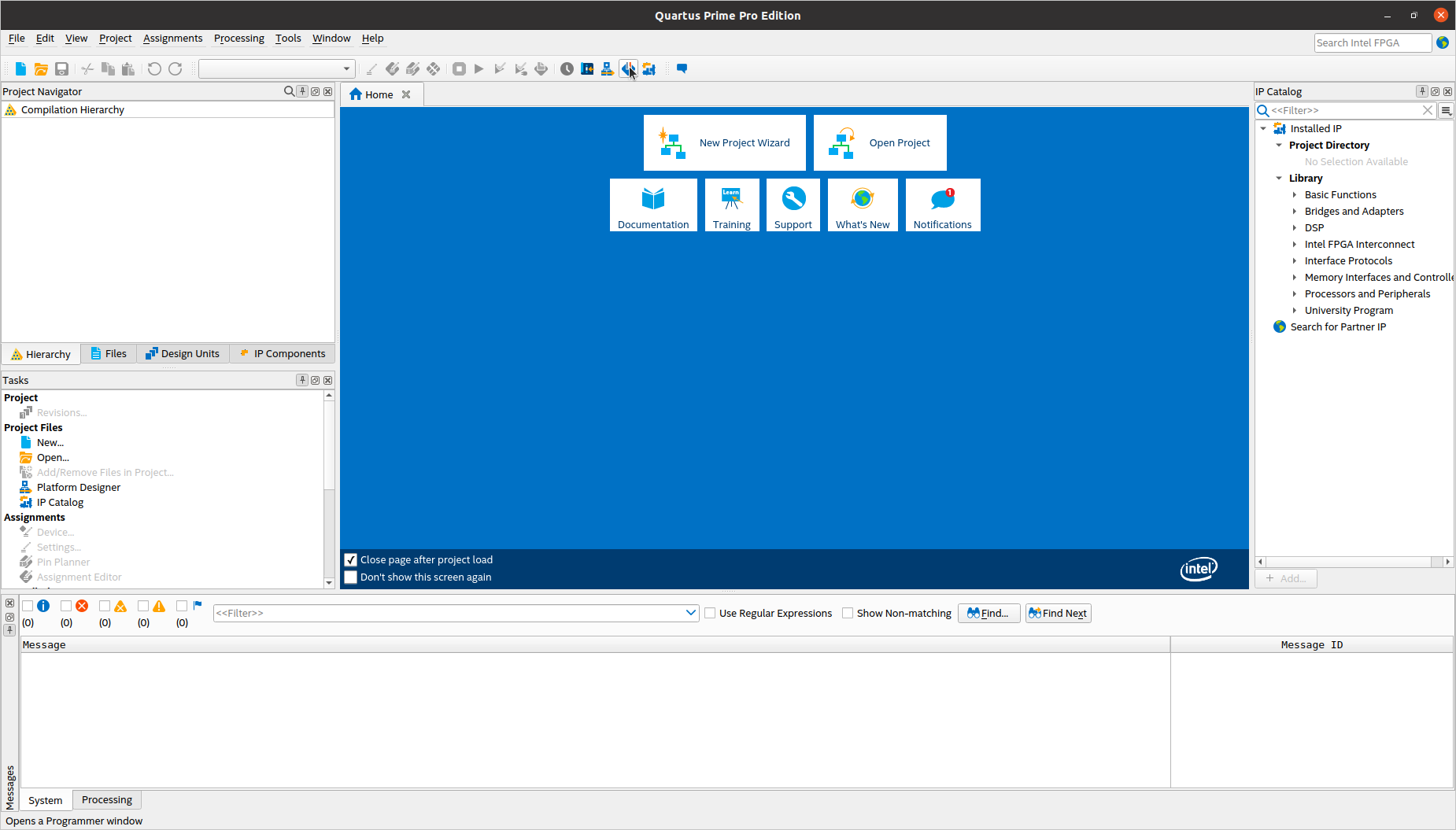Click the Tasks panel vertical scrollbar
This screenshot has width=1456, height=830.
(329, 445)
